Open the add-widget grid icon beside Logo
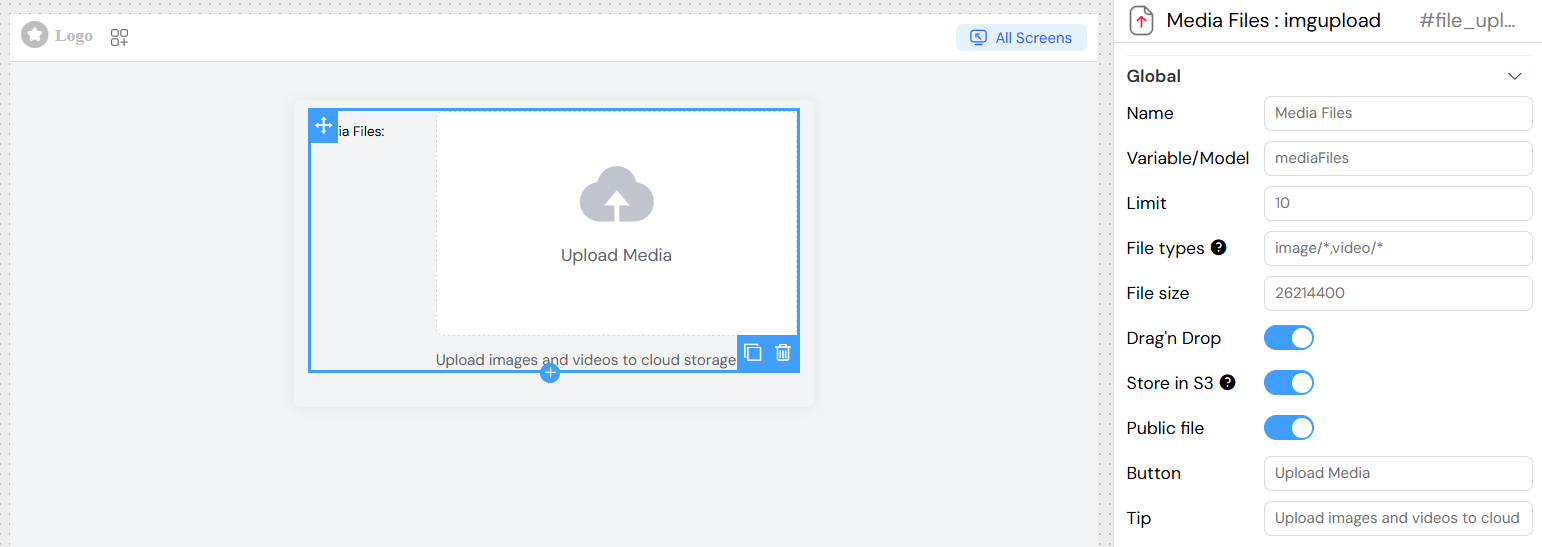Image resolution: width=1542 pixels, height=547 pixels. point(119,38)
